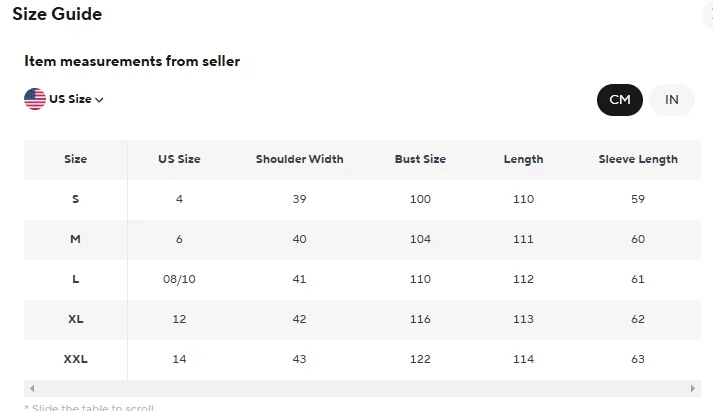Click the Sleeve Length column header
Image resolution: width=713 pixels, height=411 pixels.
[x=637, y=159]
